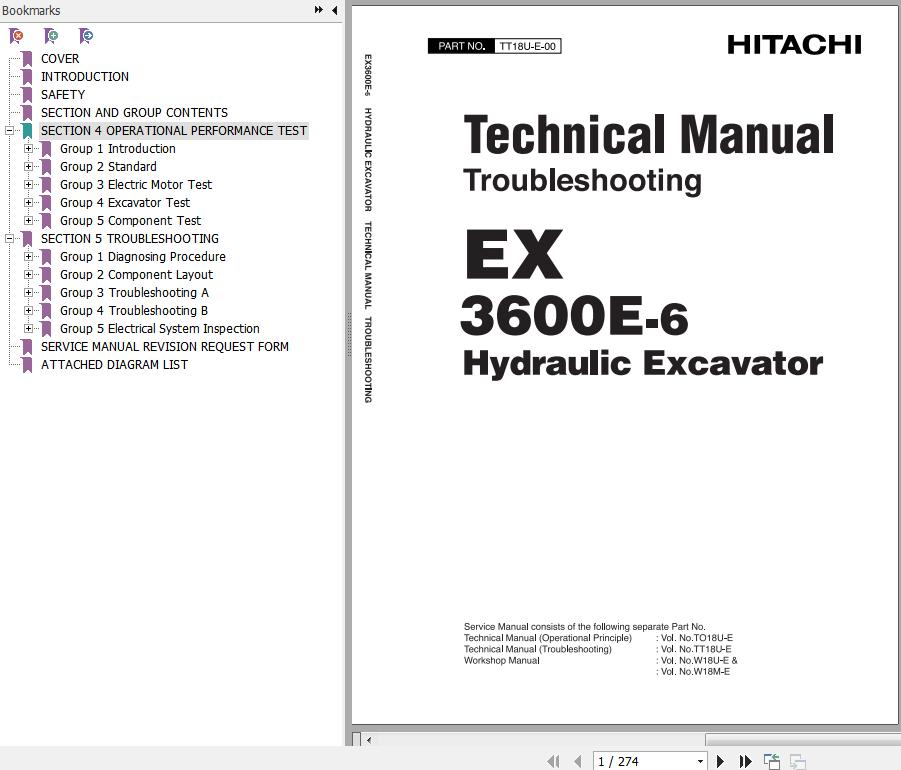
Task: Click the SAFETY bookmark ribbon icon
Action: tap(27, 95)
